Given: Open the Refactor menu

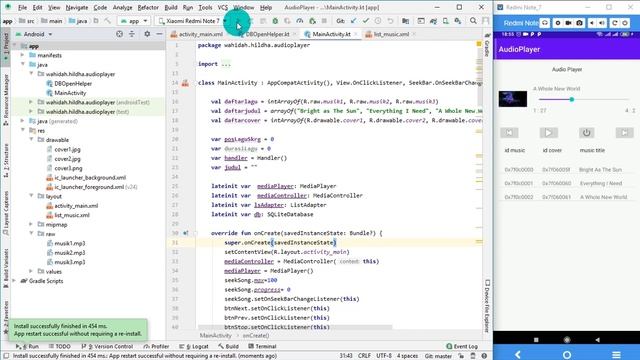Looking at the screenshot, I should click(148, 7).
